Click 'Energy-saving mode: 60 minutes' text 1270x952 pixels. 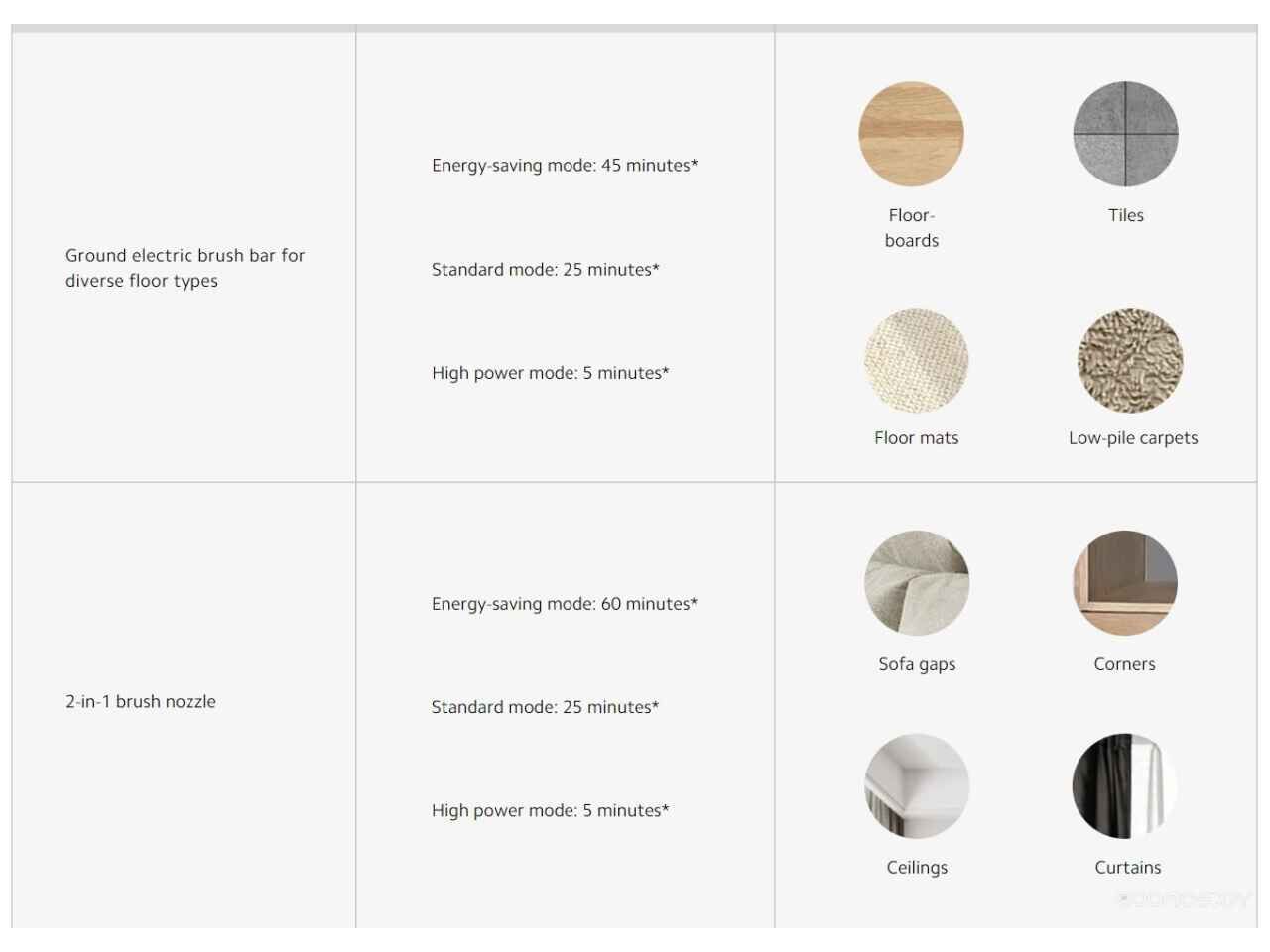pos(565,604)
